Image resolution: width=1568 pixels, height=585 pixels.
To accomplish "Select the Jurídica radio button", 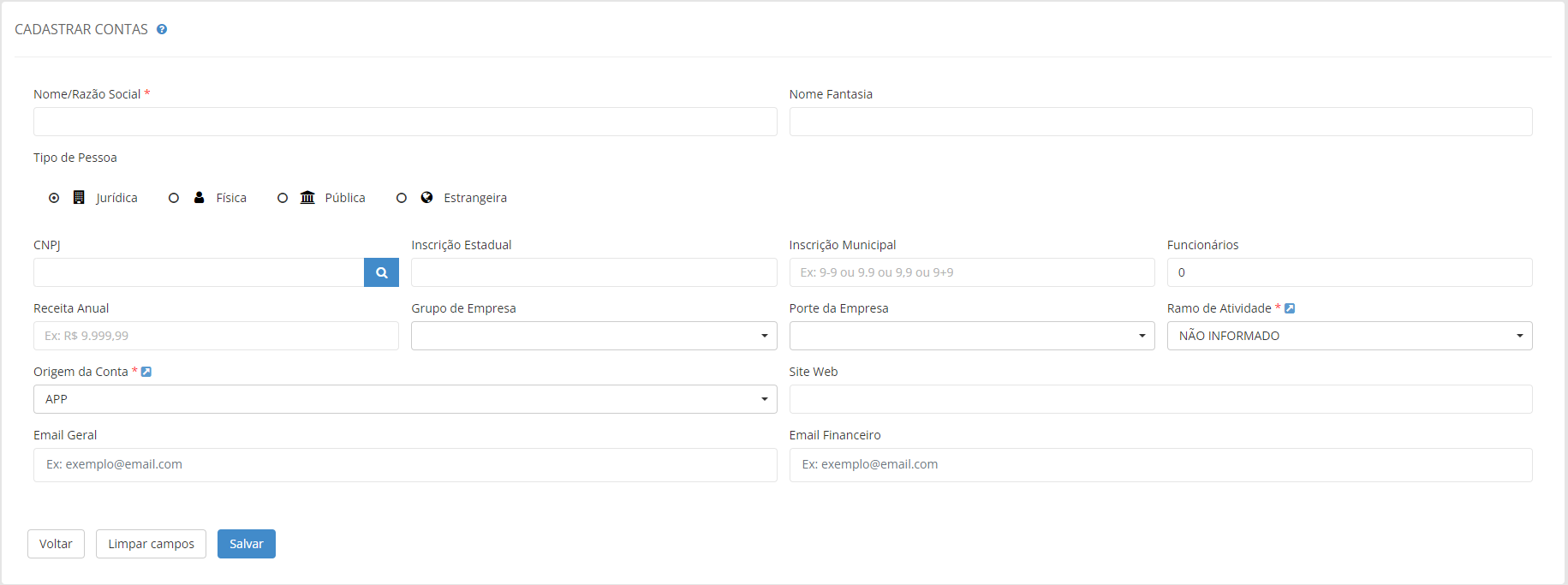I will tap(54, 198).
